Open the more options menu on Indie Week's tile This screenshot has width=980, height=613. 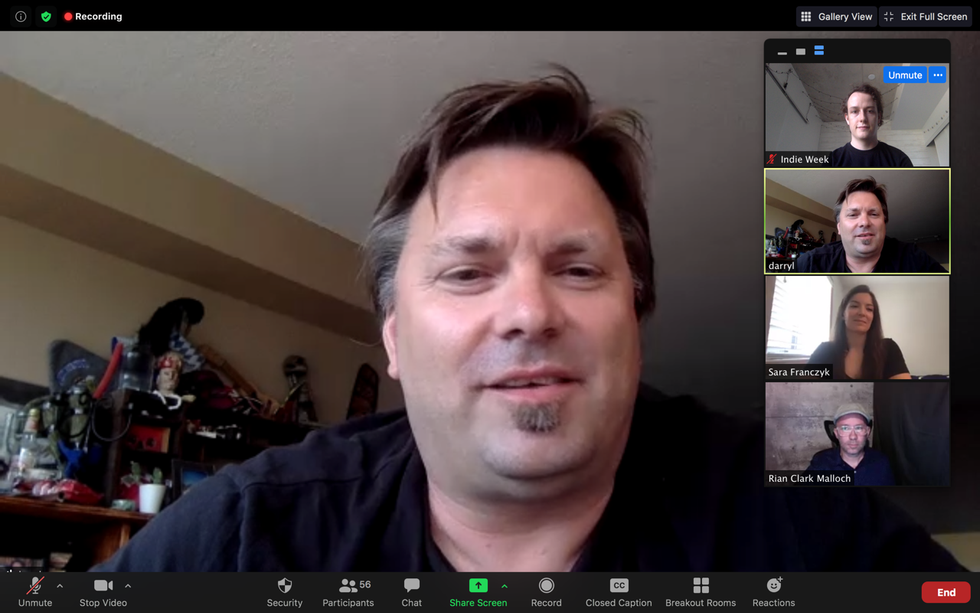[x=937, y=75]
